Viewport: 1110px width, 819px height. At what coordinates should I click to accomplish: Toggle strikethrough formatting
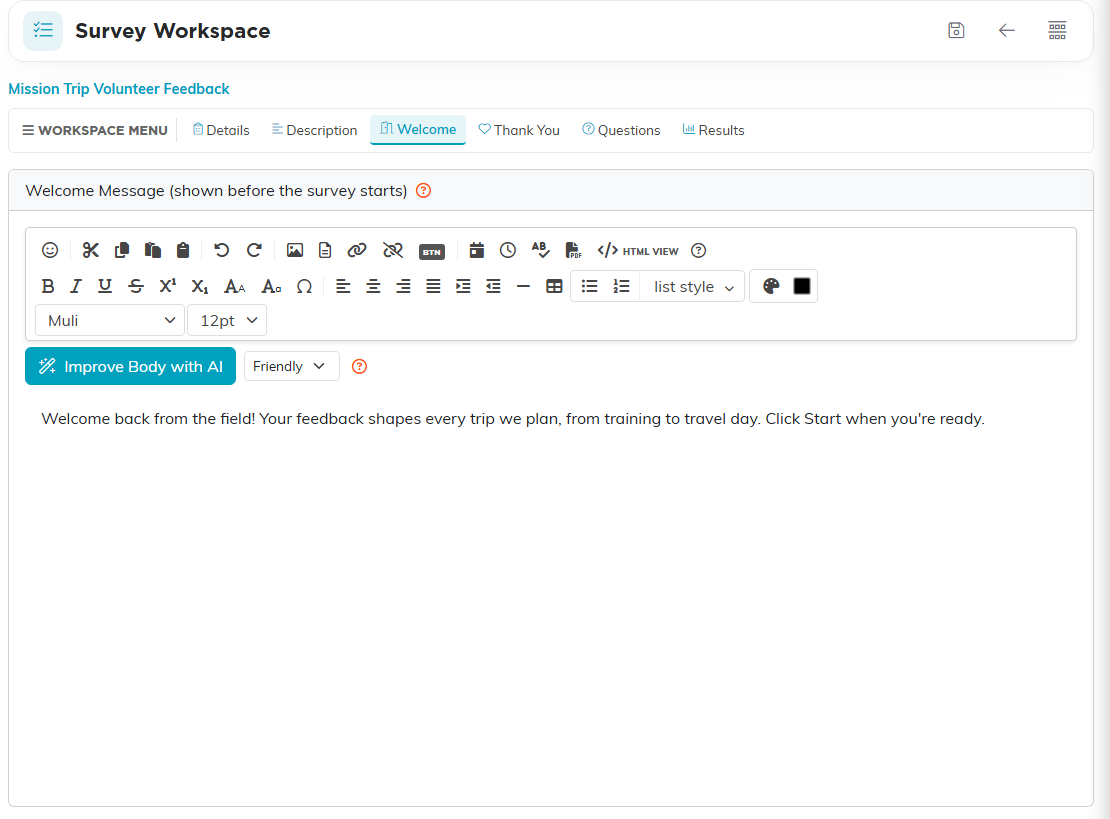point(136,286)
